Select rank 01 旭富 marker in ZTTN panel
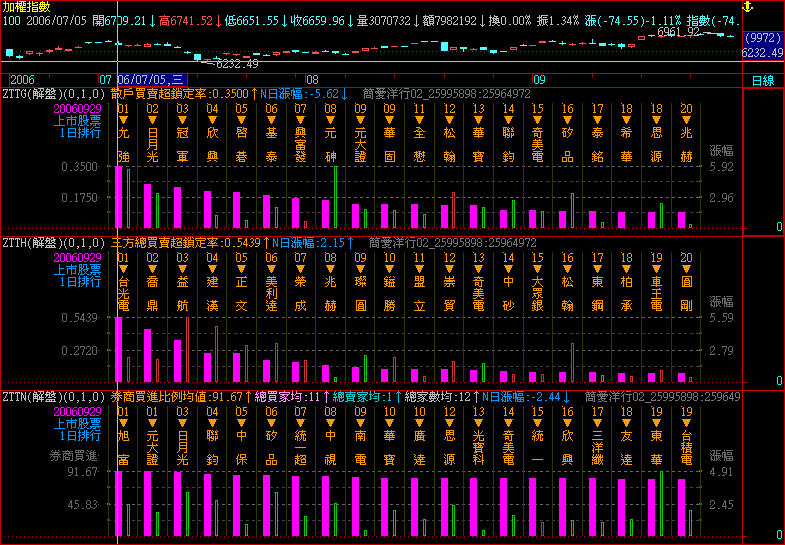 [x=123, y=422]
